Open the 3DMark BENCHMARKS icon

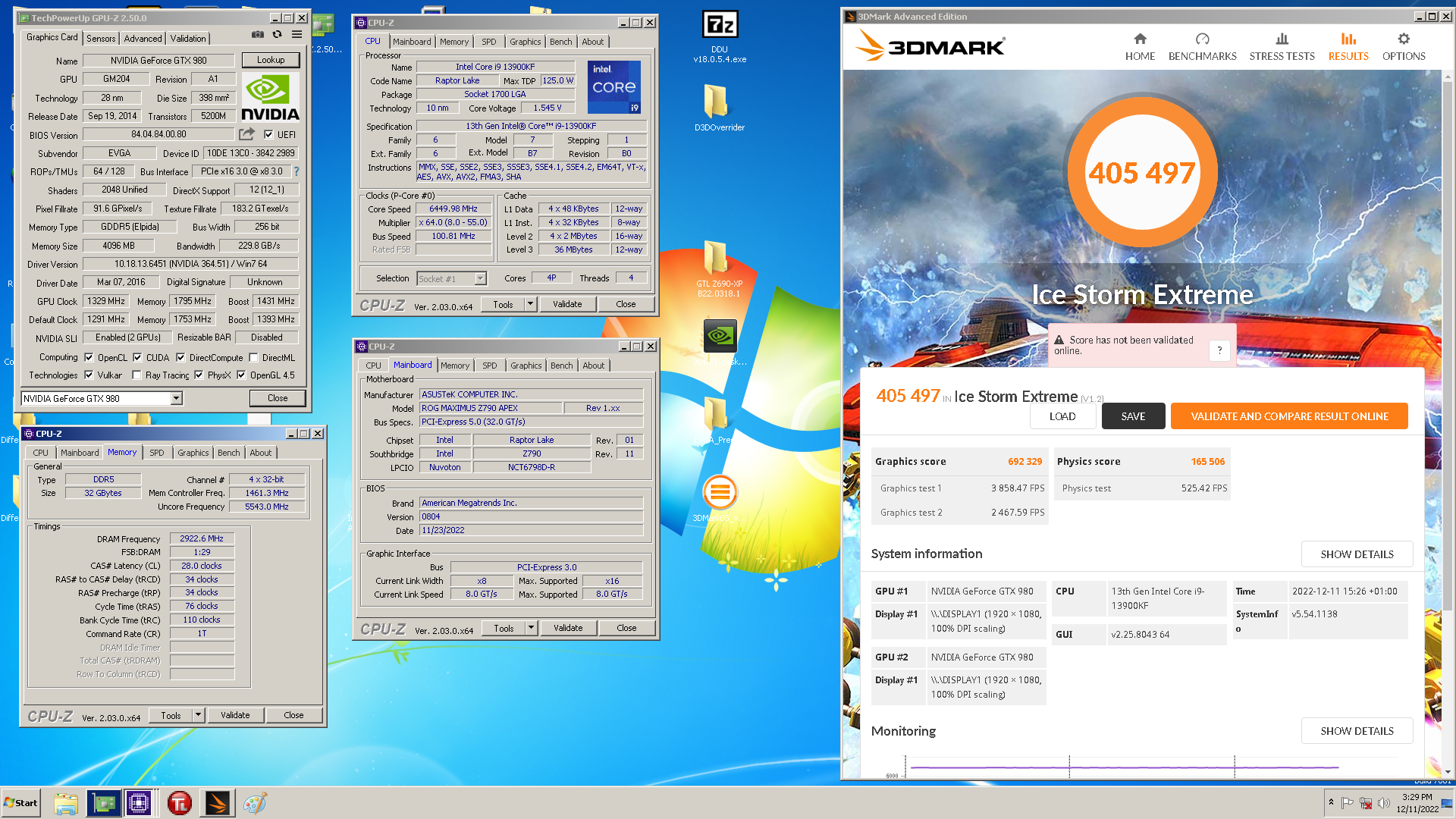pyautogui.click(x=1202, y=39)
